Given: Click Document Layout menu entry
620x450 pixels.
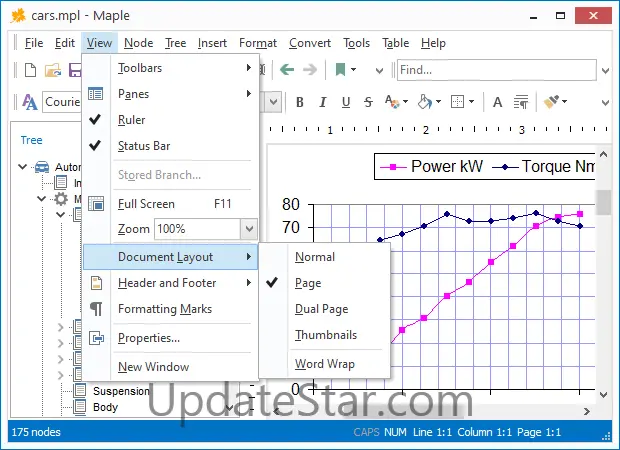Looking at the screenshot, I should pyautogui.click(x=171, y=257).
